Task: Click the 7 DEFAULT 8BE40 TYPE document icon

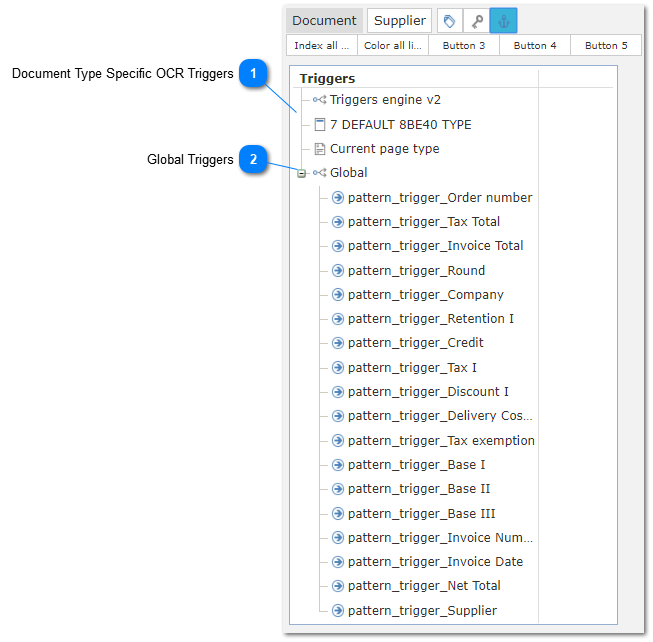Action: (319, 125)
